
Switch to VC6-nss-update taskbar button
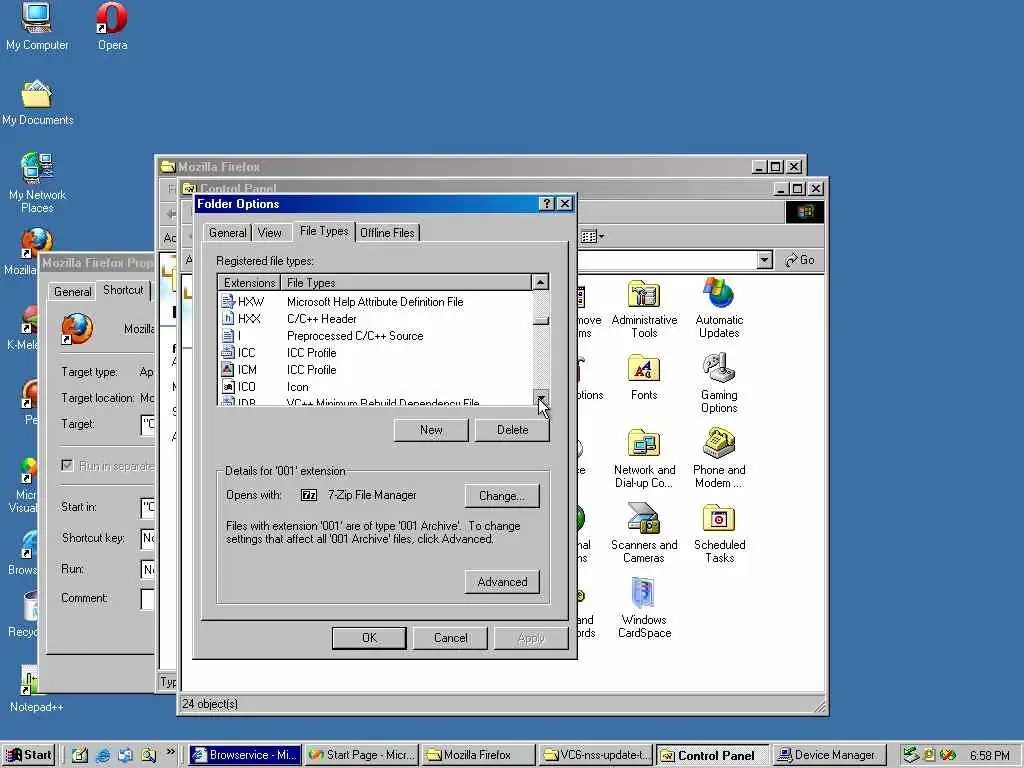coord(596,755)
